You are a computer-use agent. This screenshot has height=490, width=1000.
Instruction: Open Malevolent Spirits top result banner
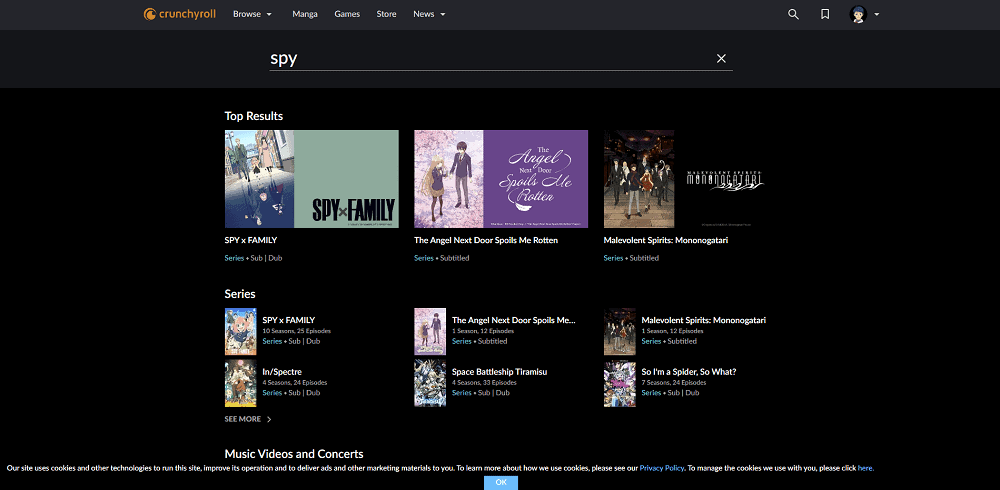pyautogui.click(x=691, y=179)
